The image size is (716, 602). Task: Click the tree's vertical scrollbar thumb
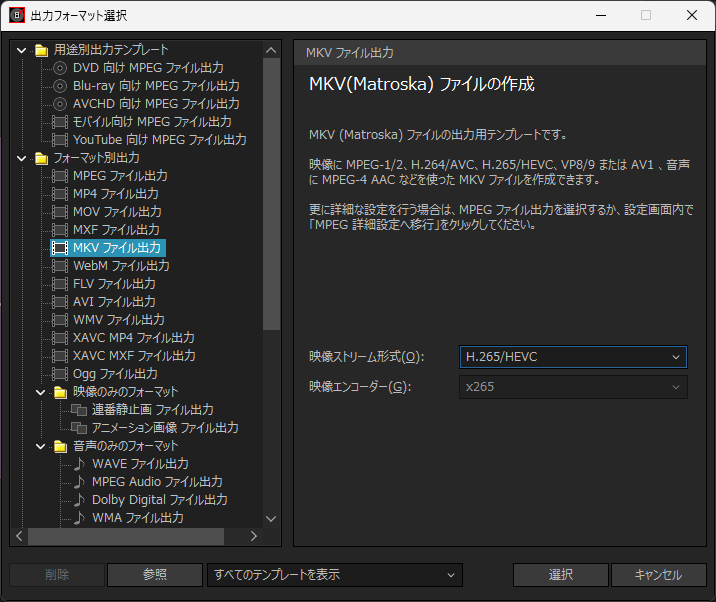click(271, 193)
